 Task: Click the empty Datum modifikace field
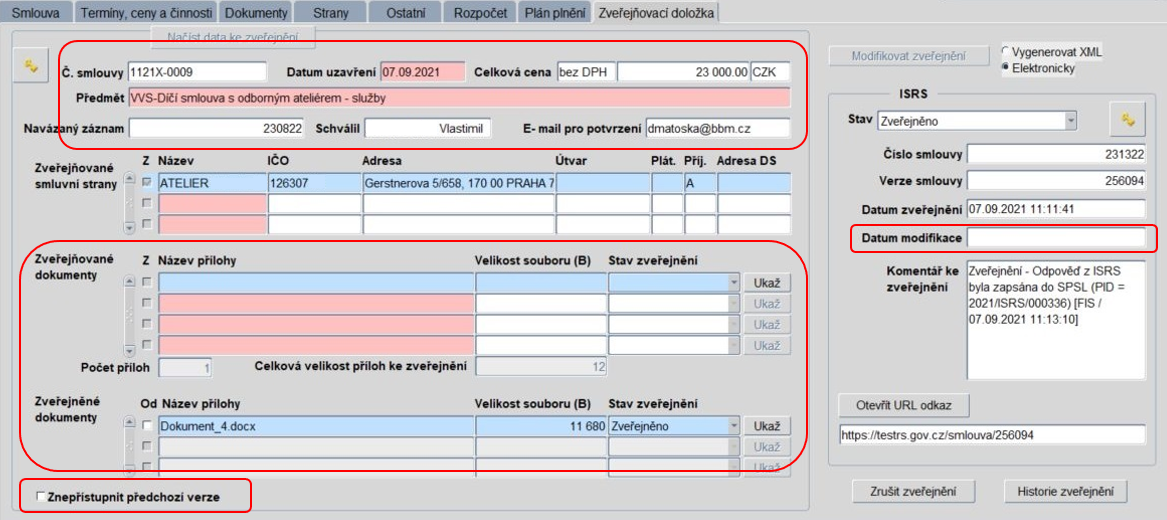(1055, 237)
